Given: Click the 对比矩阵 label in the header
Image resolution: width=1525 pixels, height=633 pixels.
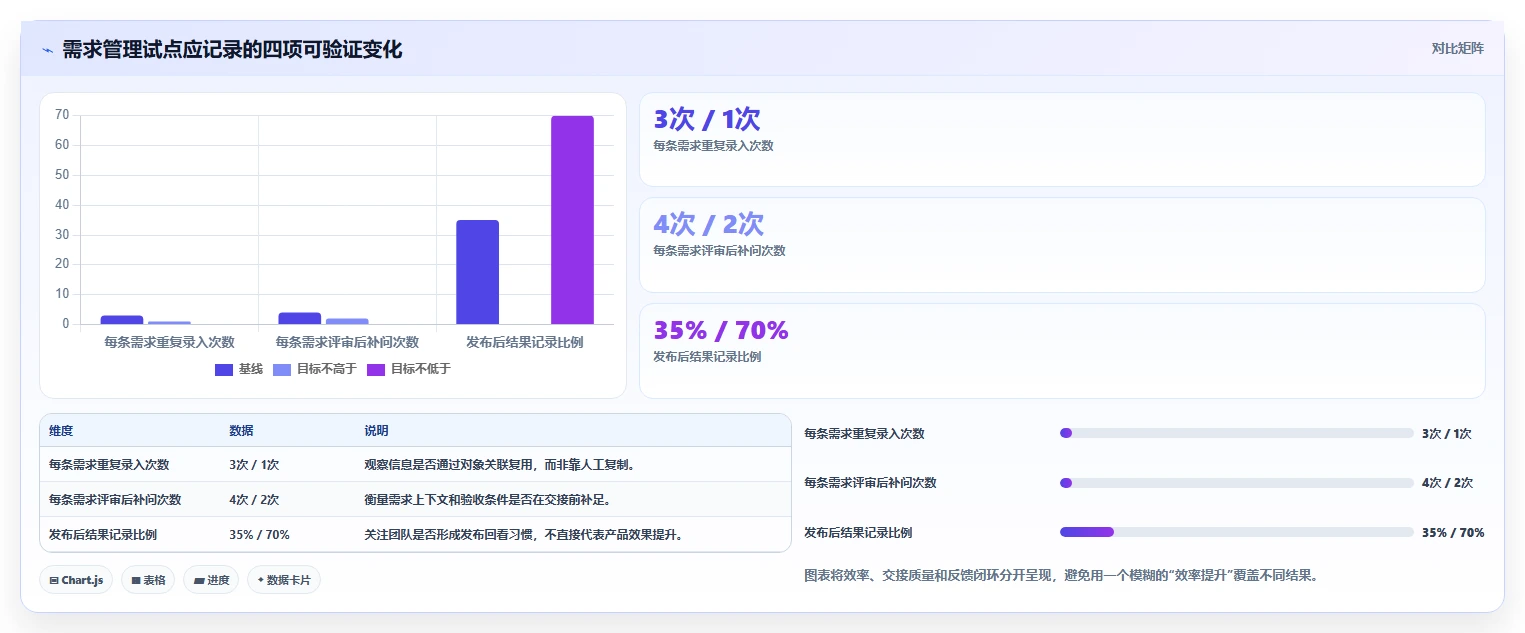Looking at the screenshot, I should click(1457, 48).
